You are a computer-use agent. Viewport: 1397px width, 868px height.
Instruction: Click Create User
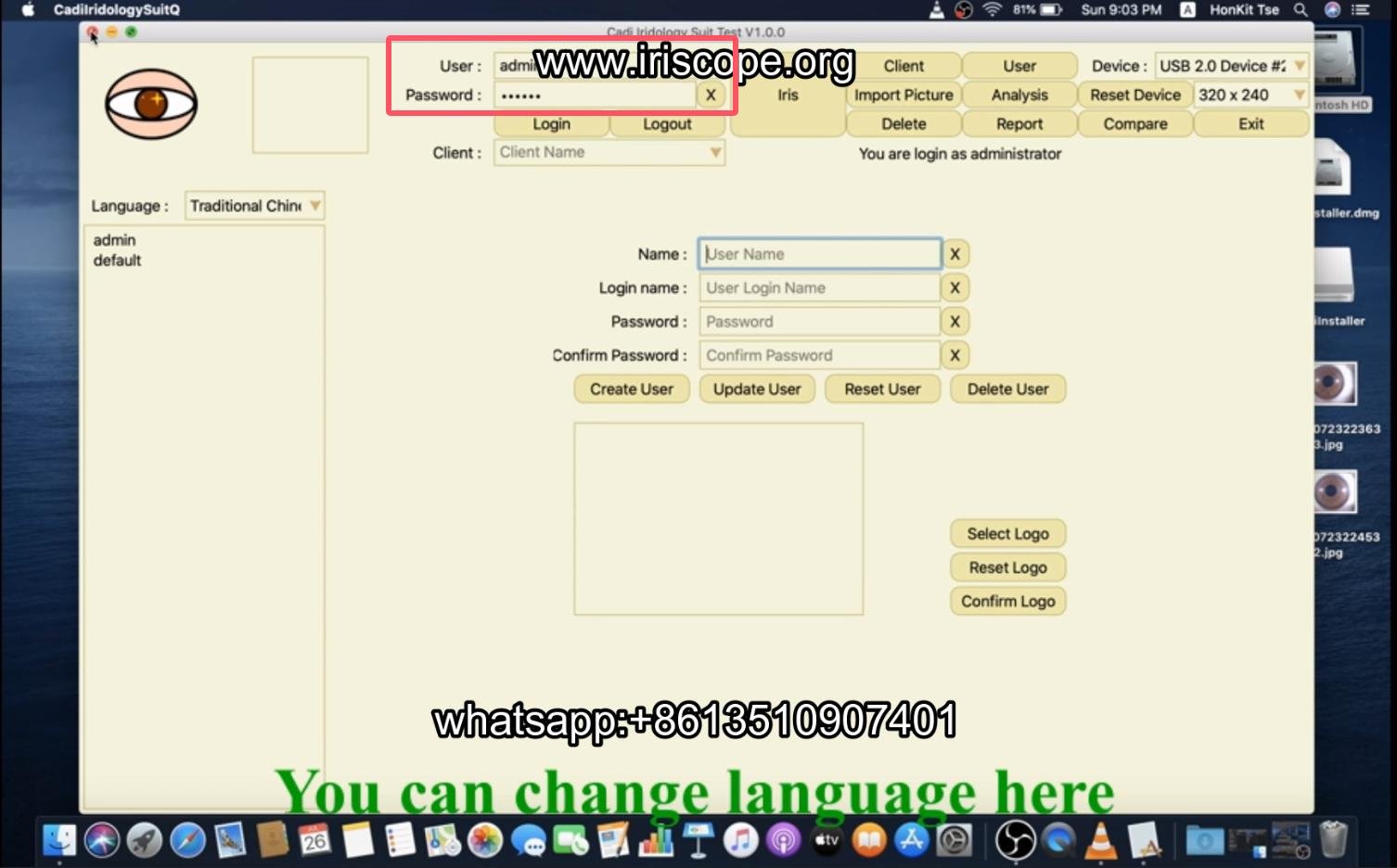point(632,389)
